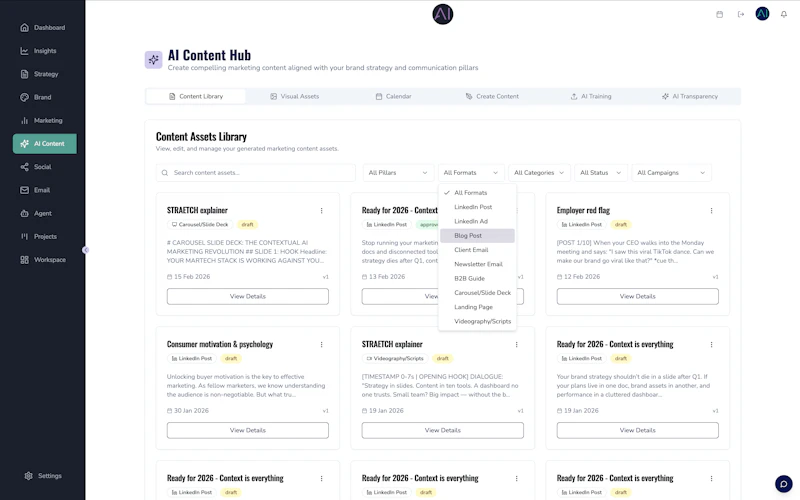Switch to the Visual Assets tab
Screen dimensions: 800x500
(x=294, y=96)
